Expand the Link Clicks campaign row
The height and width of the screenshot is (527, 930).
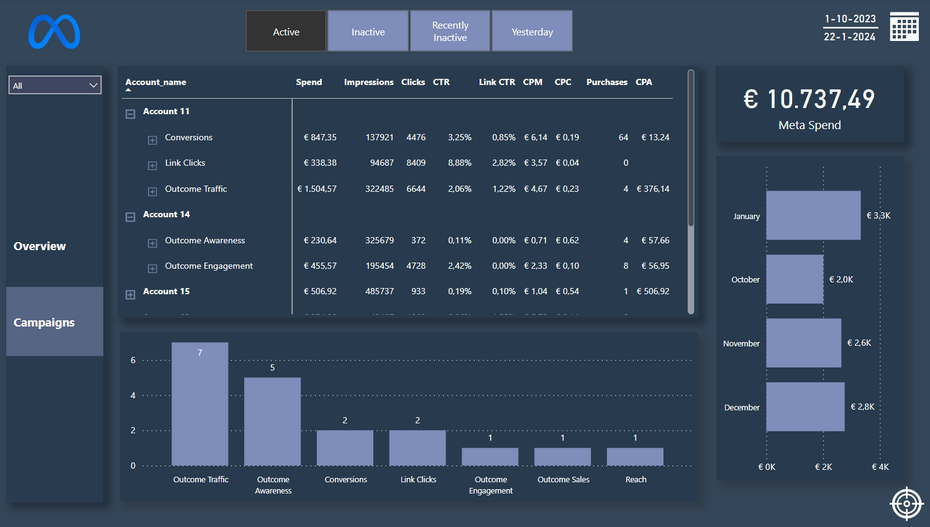point(152,165)
